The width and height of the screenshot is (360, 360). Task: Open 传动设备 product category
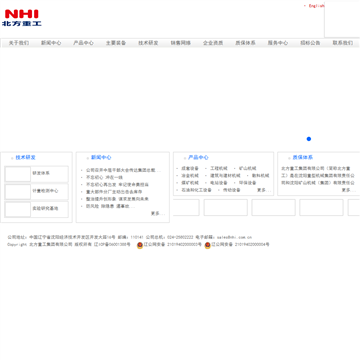coord(232,190)
